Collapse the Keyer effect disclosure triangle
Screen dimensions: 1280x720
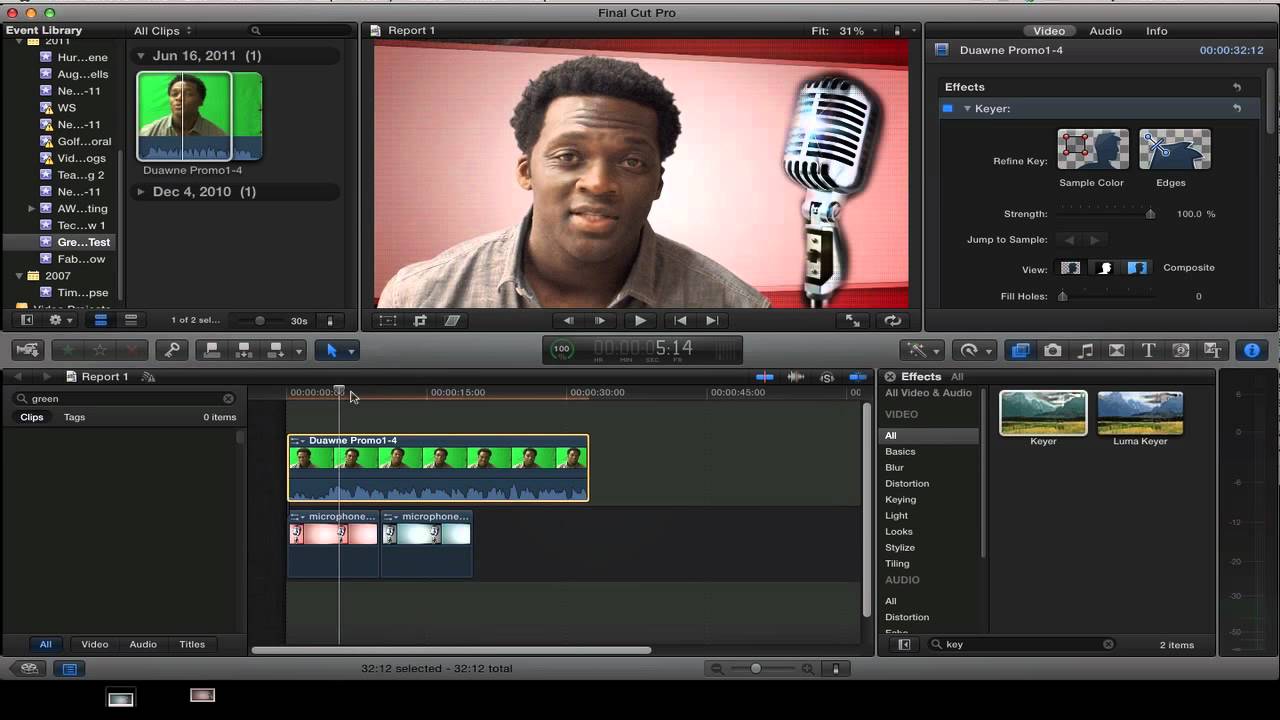[x=967, y=108]
